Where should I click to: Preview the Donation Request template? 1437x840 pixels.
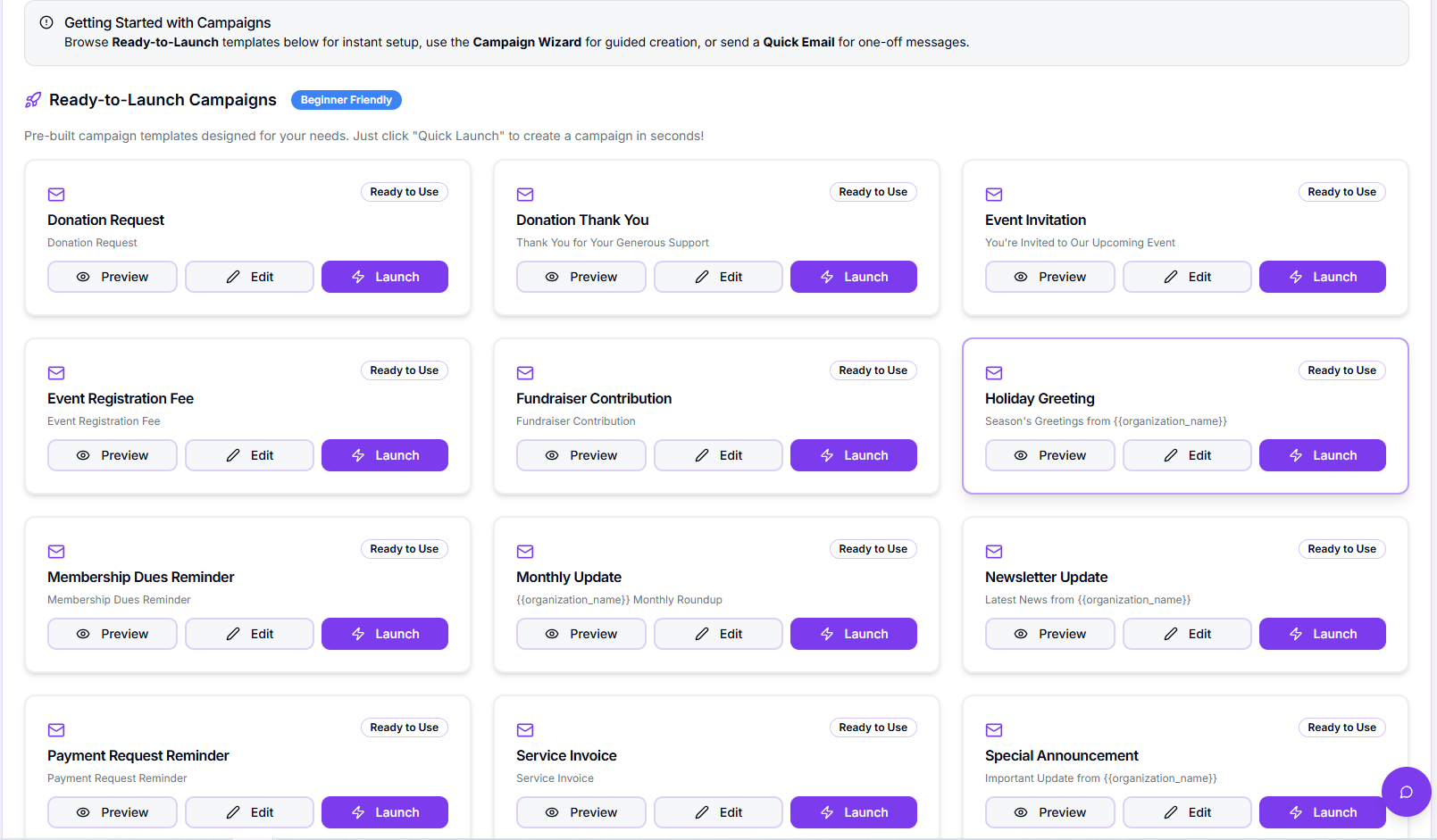click(x=113, y=277)
